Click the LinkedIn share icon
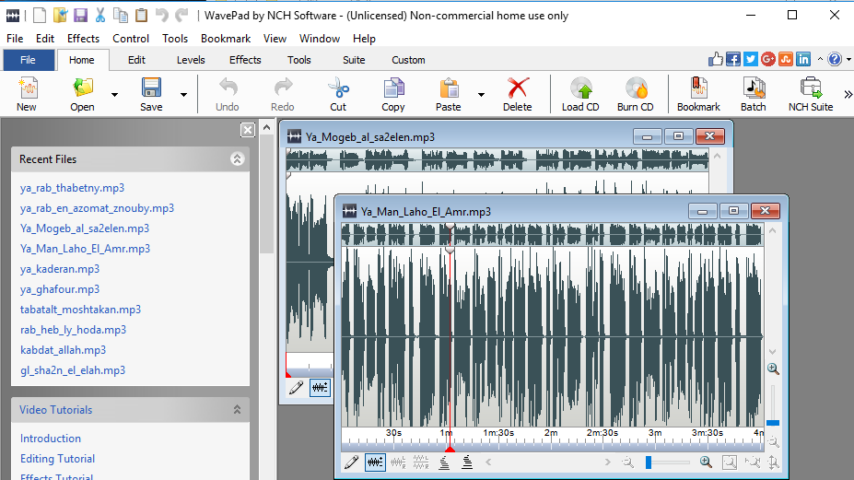 click(803, 59)
